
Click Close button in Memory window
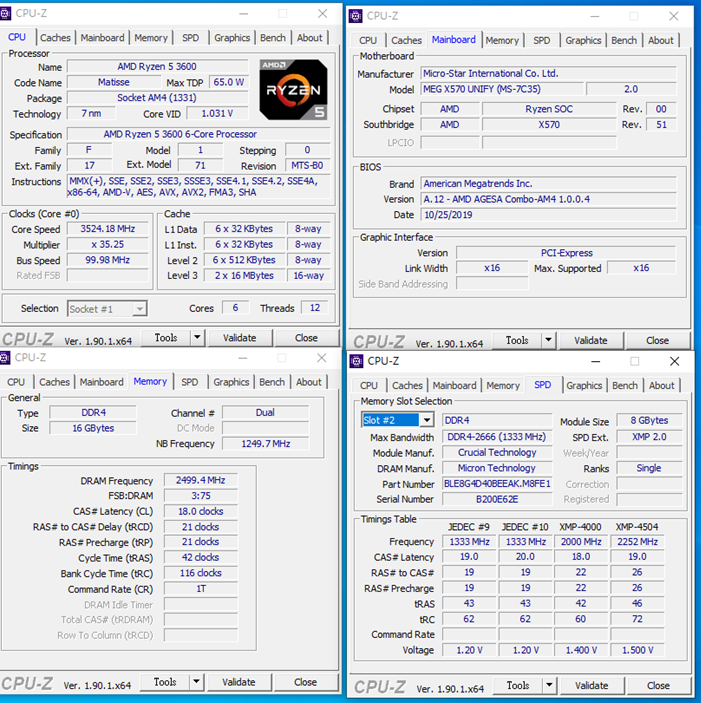click(x=305, y=682)
